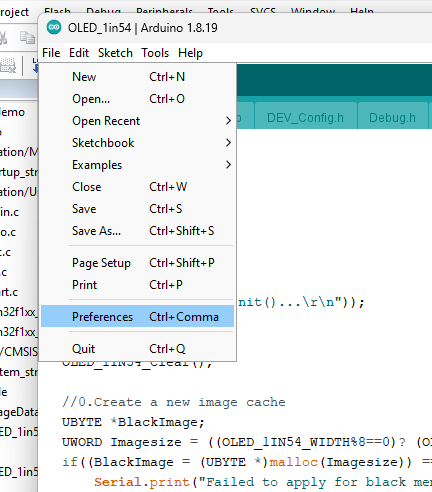Choose Close from the File menu
The image size is (432, 492).
[137, 187]
